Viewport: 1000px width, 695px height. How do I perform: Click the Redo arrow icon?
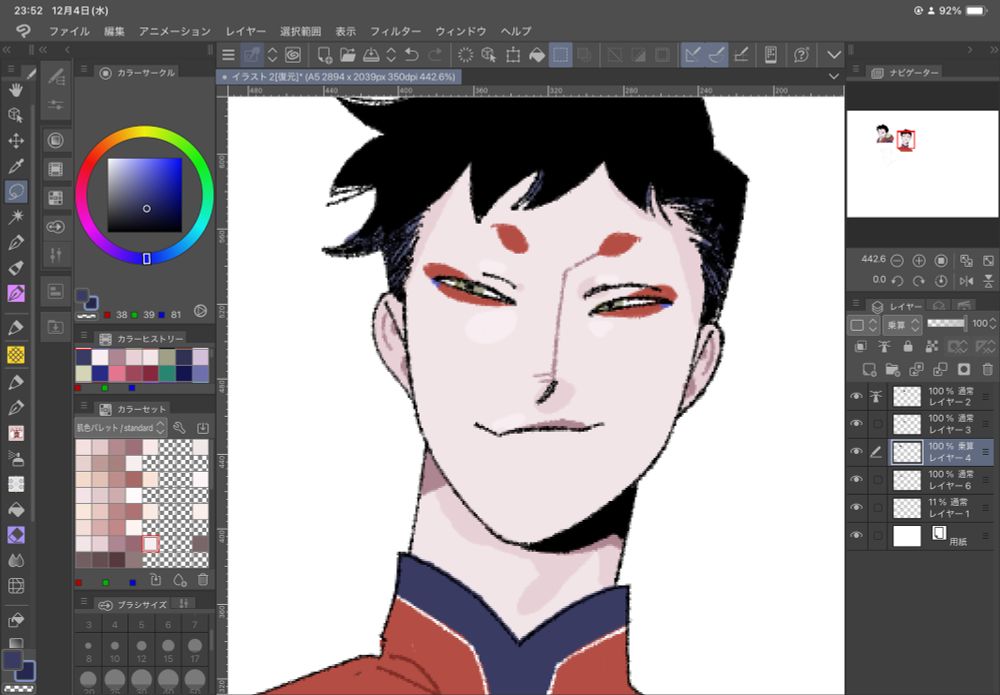435,55
